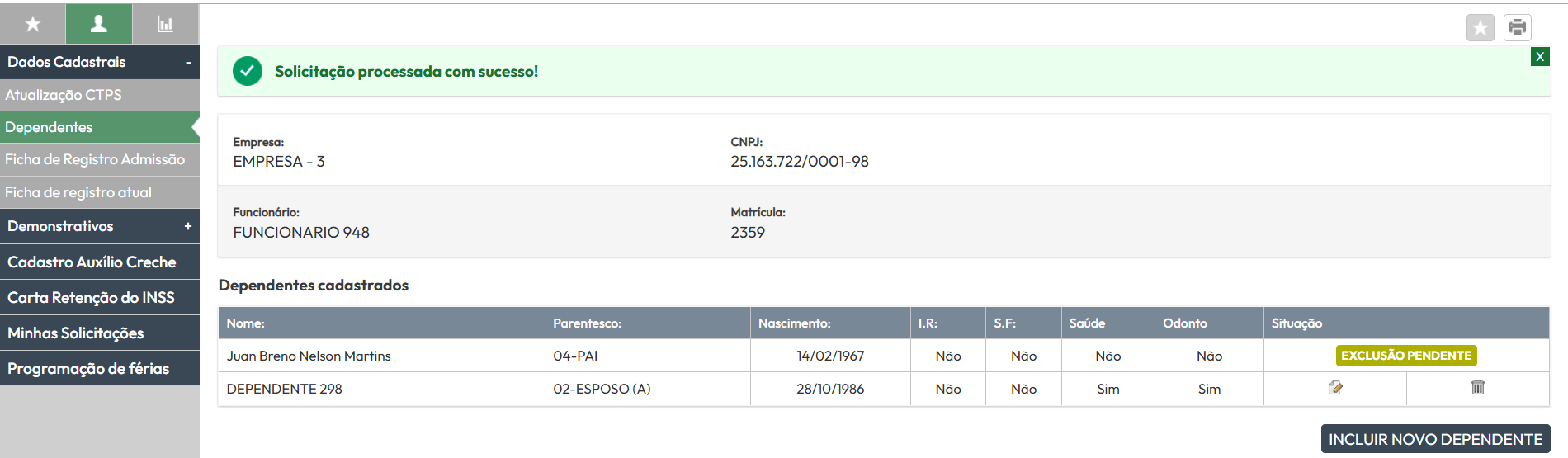Image resolution: width=1568 pixels, height=458 pixels.
Task: Print the page using printer icon
Action: [x=1518, y=28]
